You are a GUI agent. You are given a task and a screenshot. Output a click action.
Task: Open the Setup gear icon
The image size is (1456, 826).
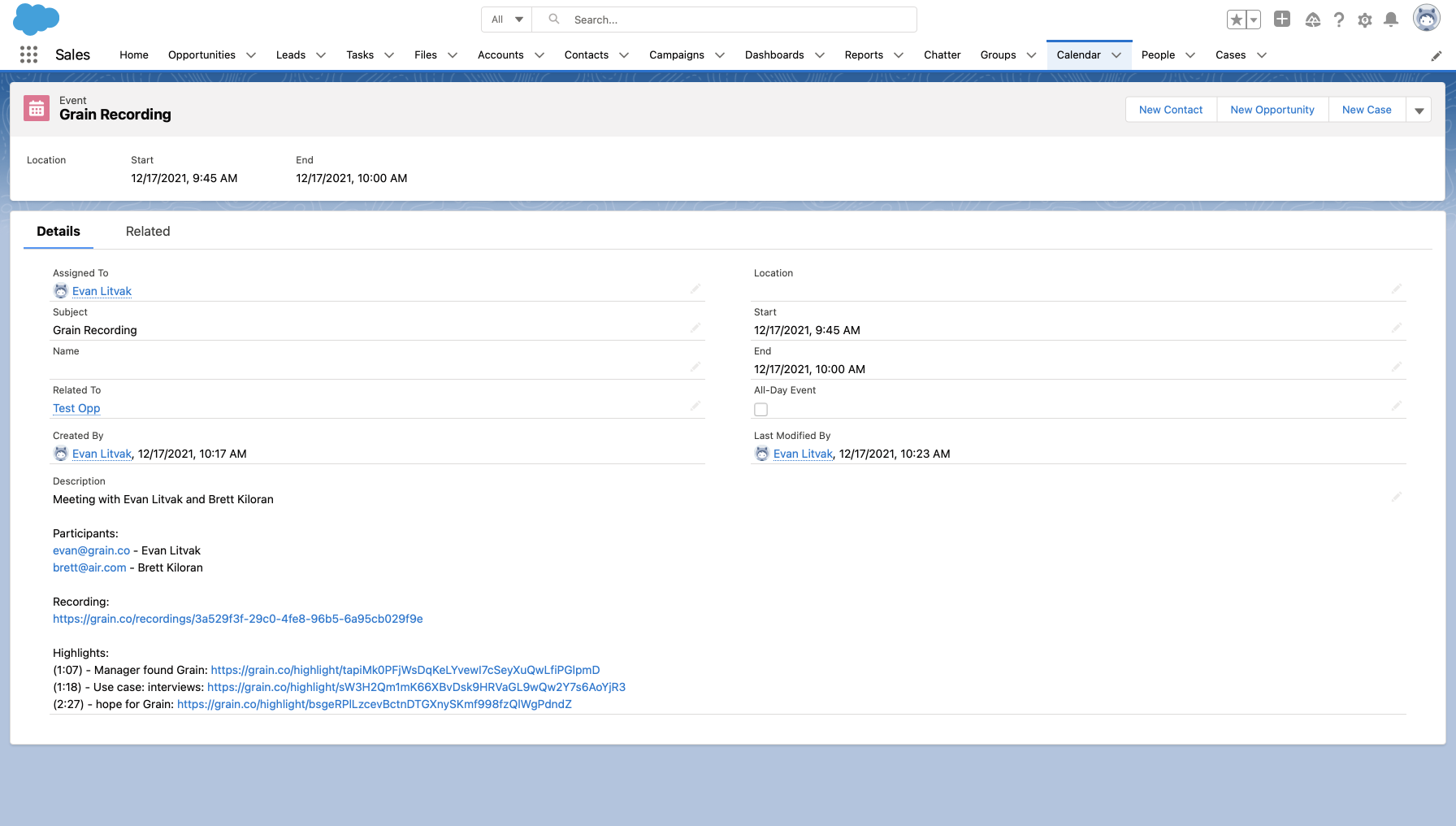1365,20
